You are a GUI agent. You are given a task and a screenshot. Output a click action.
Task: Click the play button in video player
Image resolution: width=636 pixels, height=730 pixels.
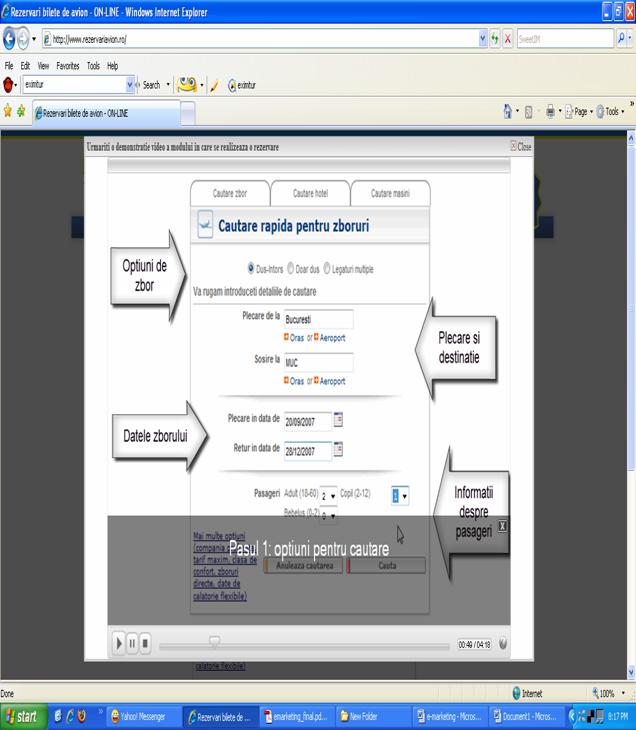[x=120, y=644]
